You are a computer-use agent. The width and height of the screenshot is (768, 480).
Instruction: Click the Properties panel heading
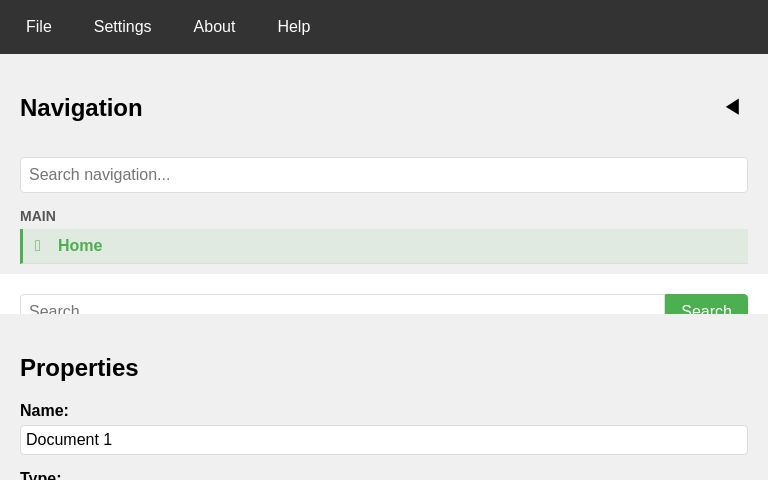click(79, 368)
